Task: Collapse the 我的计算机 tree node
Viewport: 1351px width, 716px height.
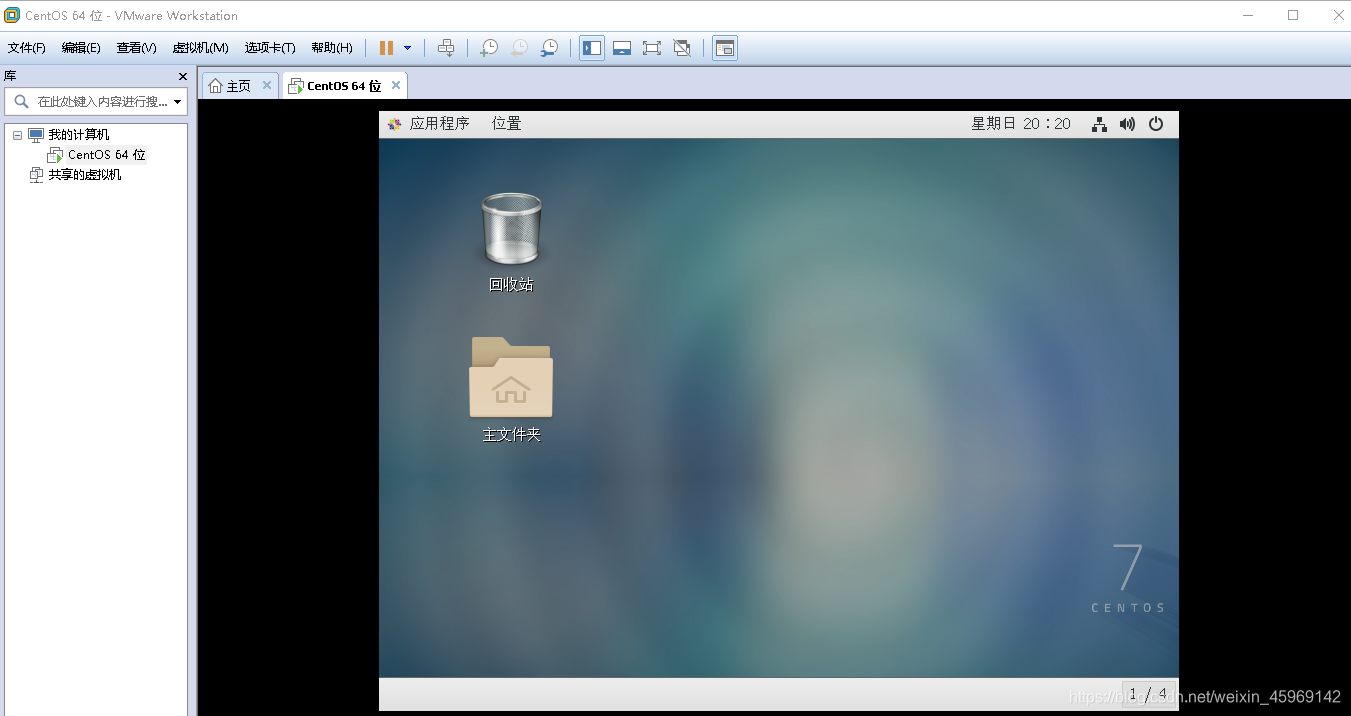Action: pos(17,135)
